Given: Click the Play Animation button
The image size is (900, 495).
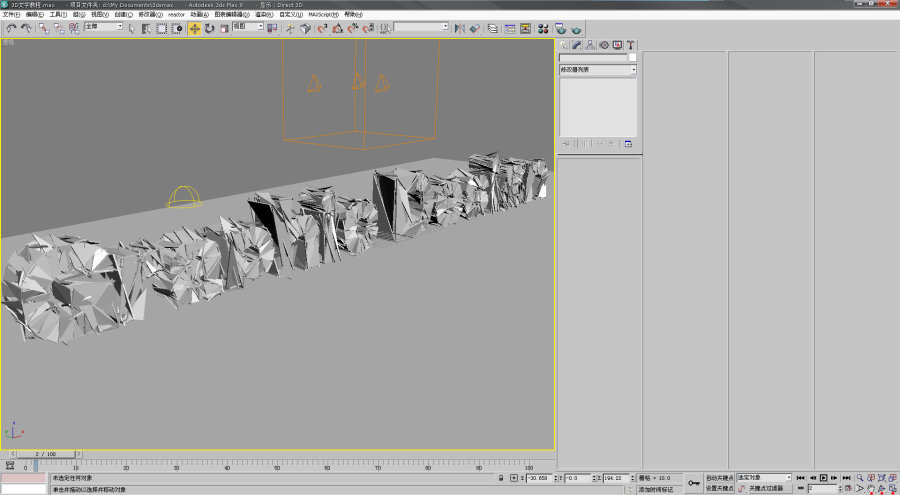Looking at the screenshot, I should 824,478.
